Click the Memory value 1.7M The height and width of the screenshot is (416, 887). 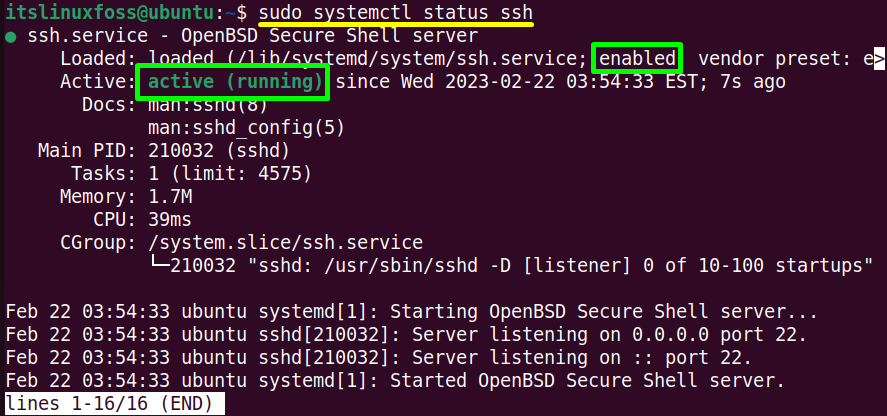click(x=170, y=197)
